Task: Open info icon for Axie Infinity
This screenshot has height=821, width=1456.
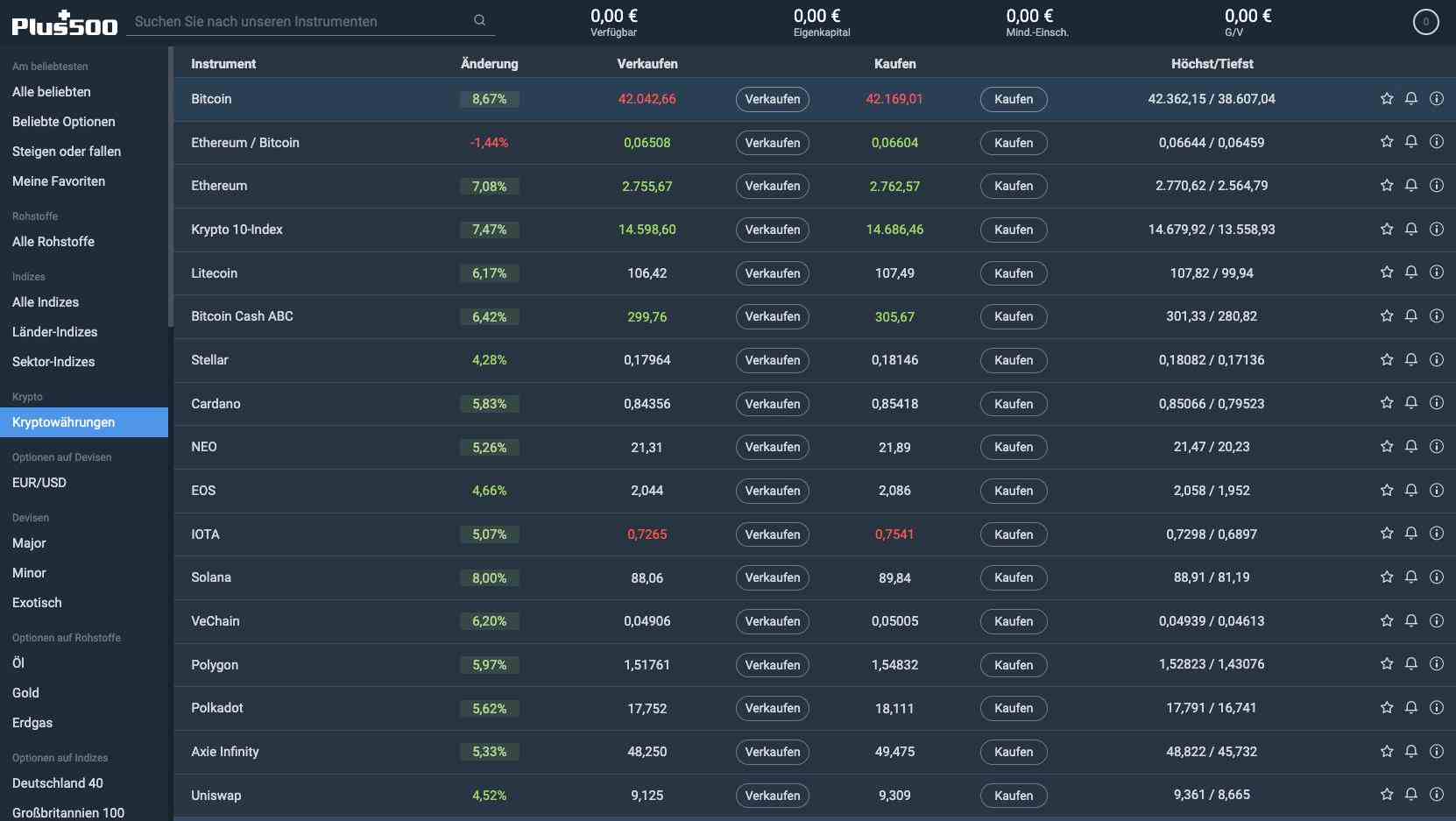Action: click(x=1437, y=752)
